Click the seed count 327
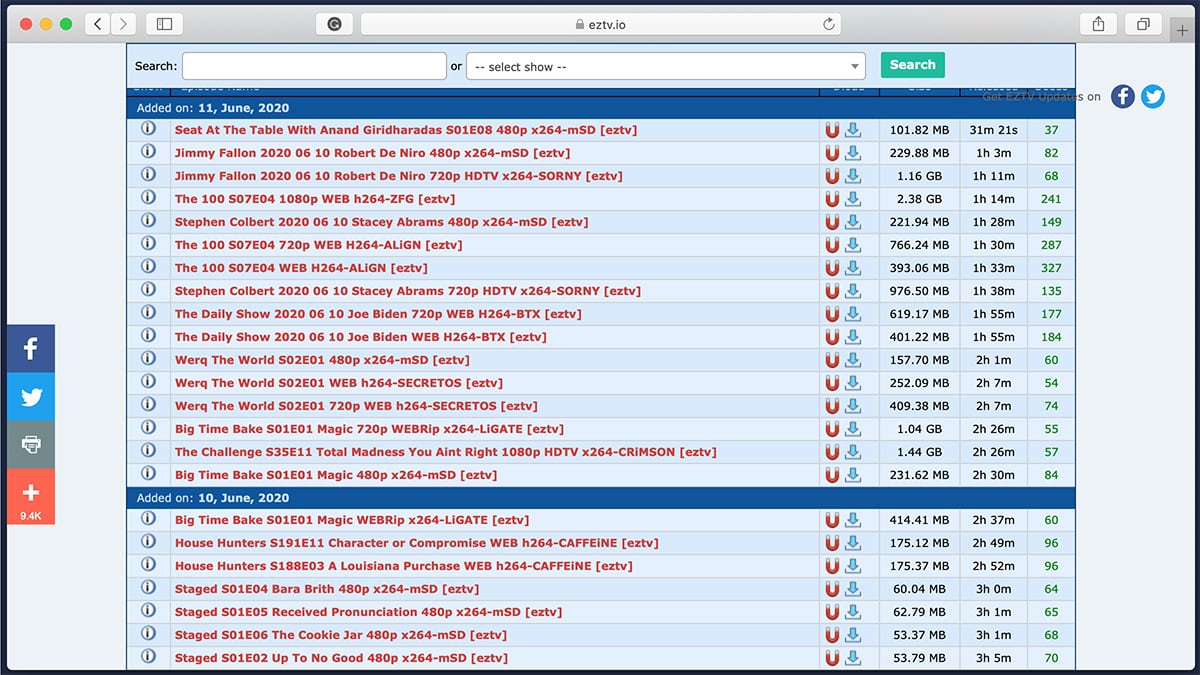 click(1051, 268)
